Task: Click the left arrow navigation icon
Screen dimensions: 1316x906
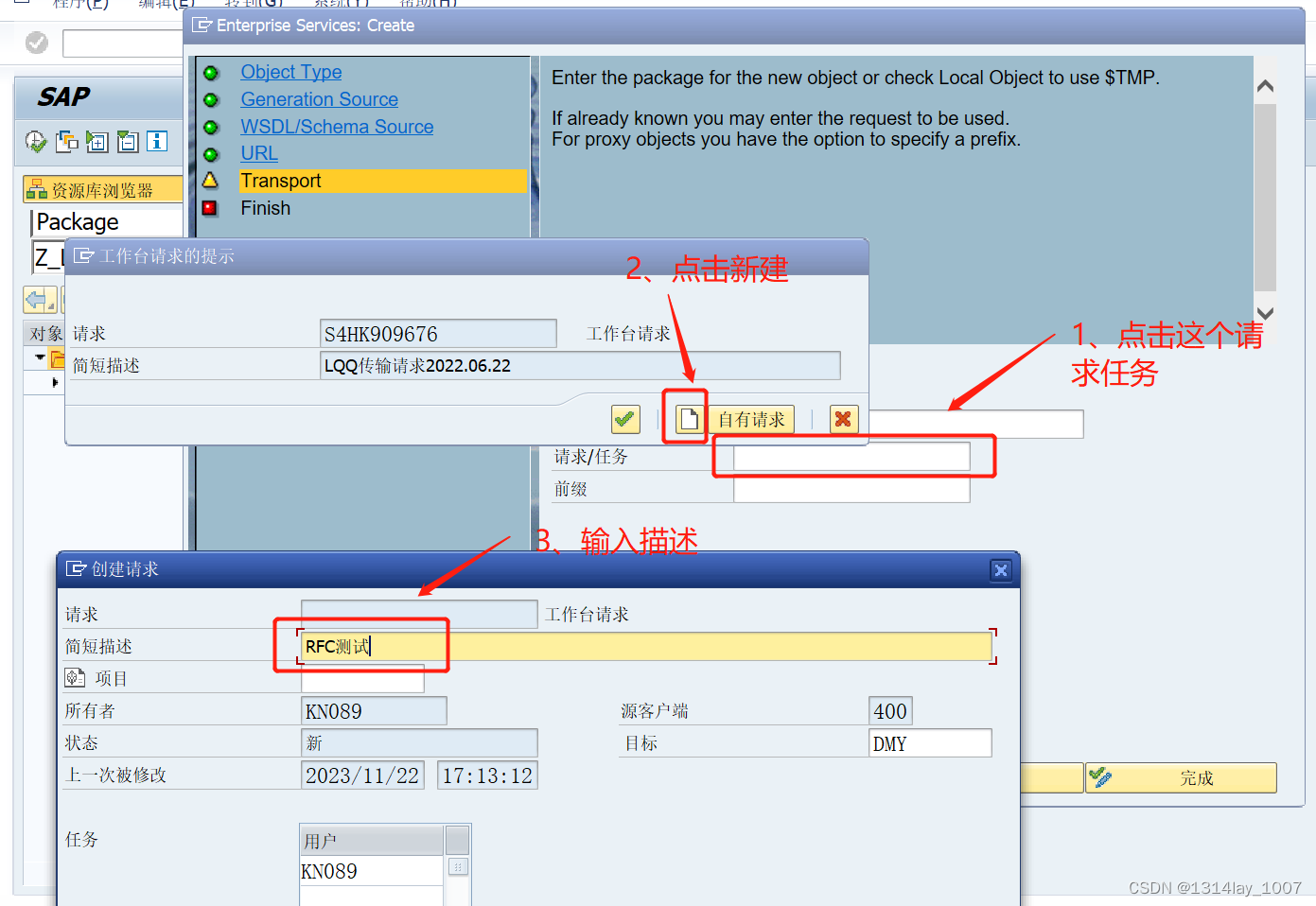Action: pyautogui.click(x=38, y=301)
